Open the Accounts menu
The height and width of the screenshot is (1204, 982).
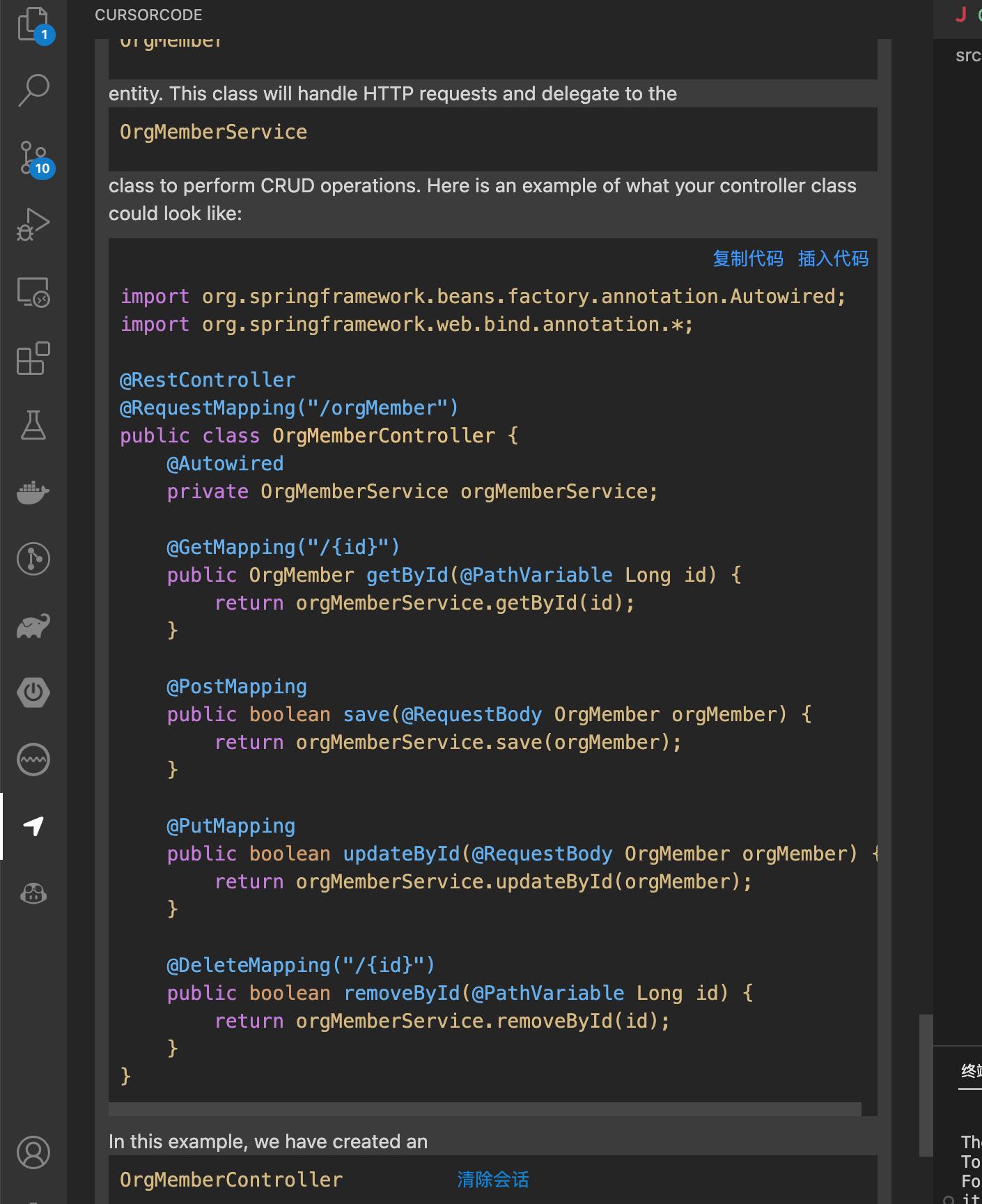pyautogui.click(x=33, y=1152)
